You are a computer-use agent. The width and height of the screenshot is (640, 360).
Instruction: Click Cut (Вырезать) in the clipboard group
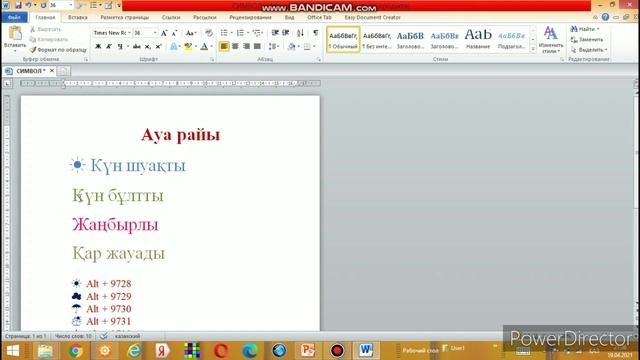pyautogui.click(x=46, y=29)
